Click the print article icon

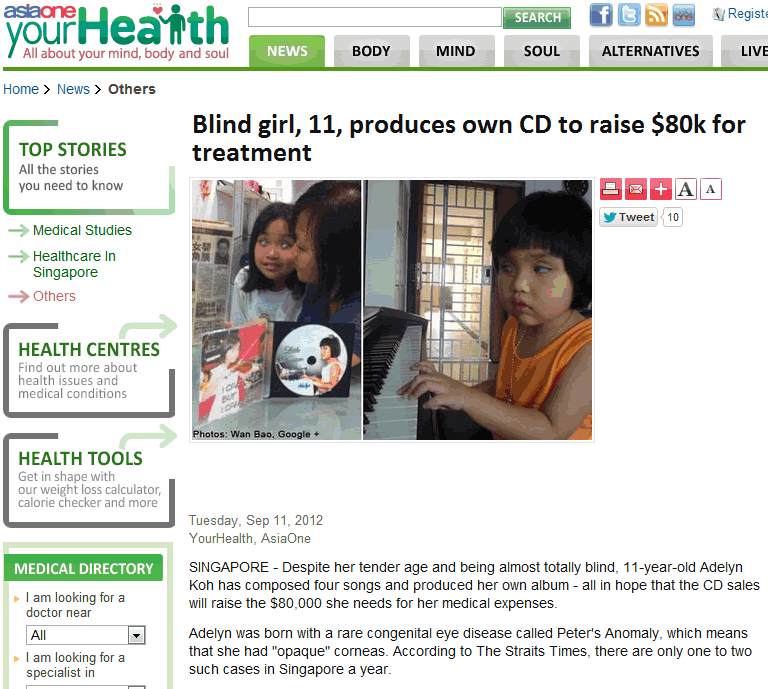tap(611, 189)
